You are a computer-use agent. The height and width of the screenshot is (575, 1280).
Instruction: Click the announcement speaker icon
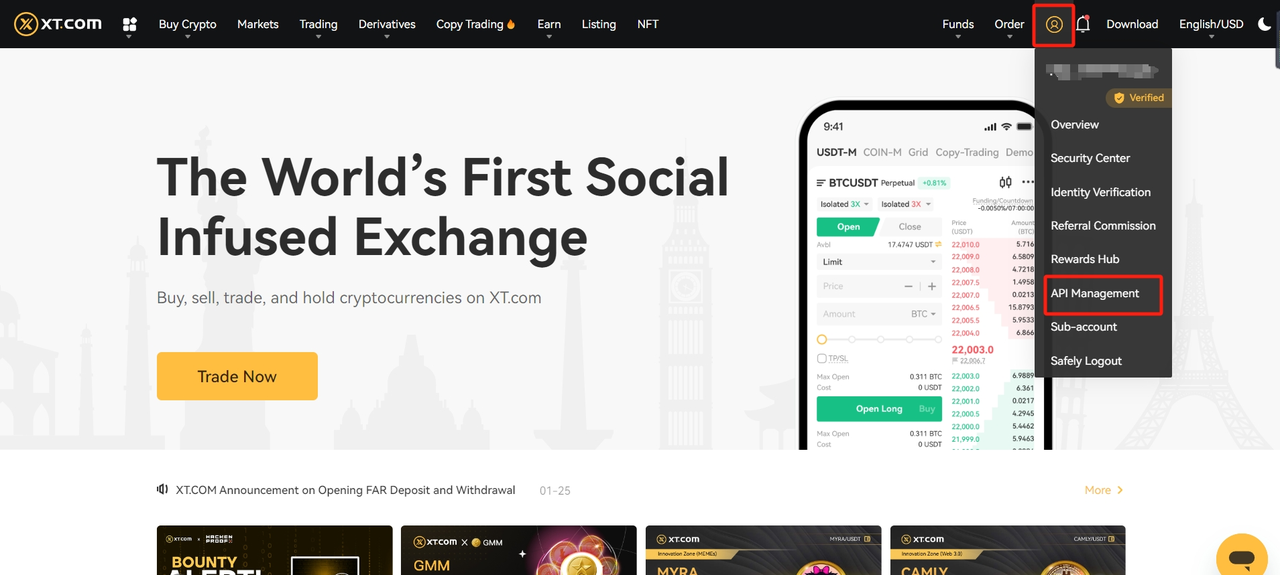162,490
